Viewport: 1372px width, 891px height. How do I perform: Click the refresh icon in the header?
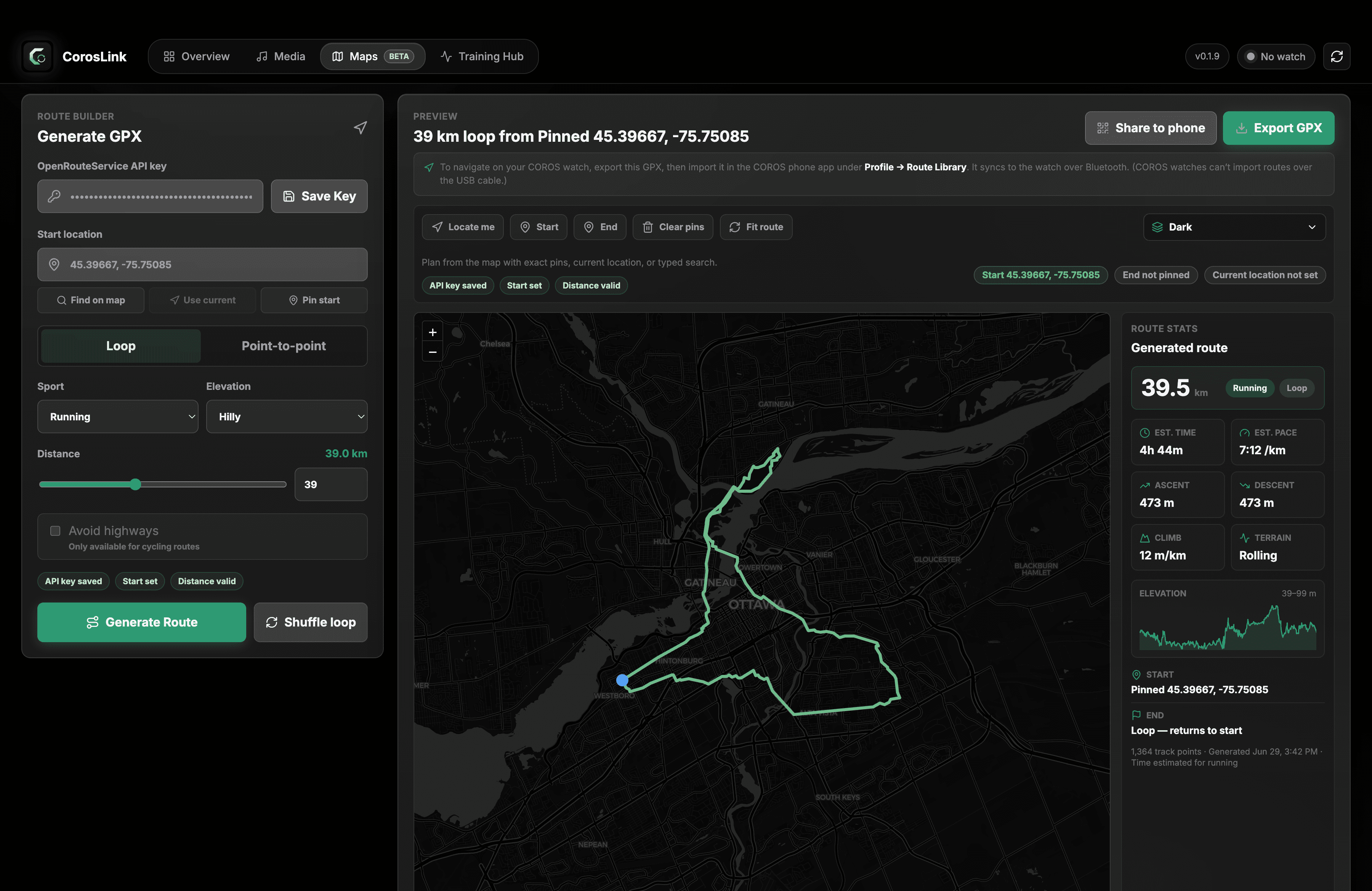click(x=1336, y=56)
